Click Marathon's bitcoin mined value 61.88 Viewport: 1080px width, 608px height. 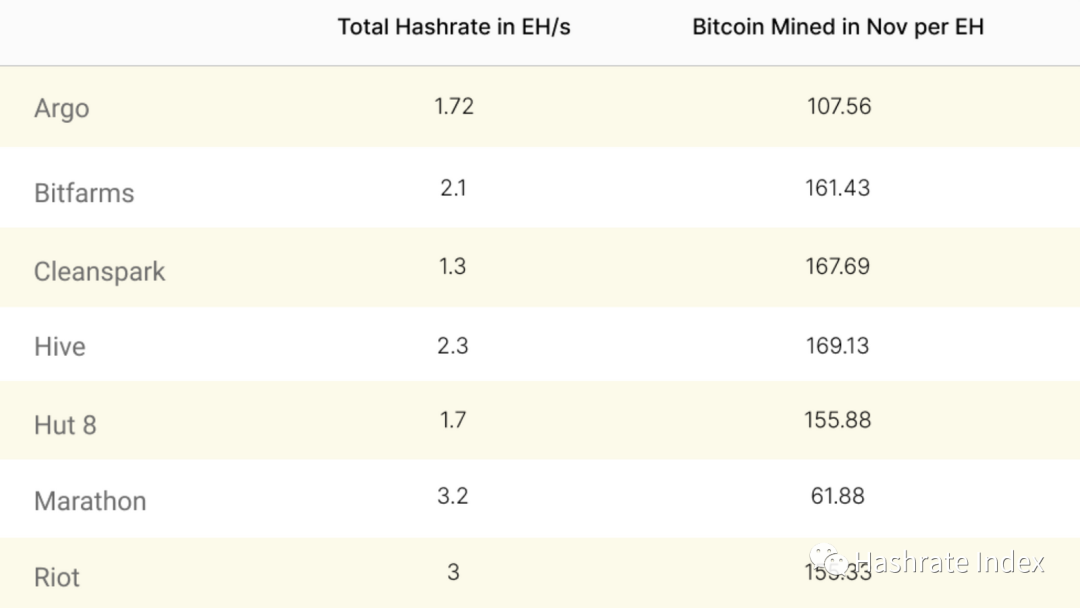pos(838,495)
